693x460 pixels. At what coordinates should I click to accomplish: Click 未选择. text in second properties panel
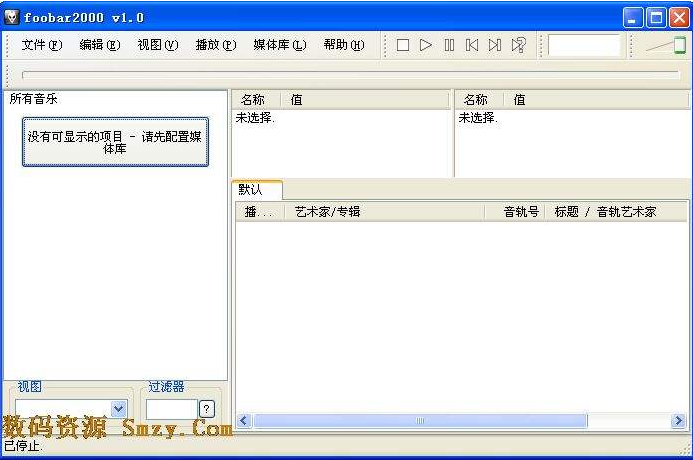pos(478,118)
